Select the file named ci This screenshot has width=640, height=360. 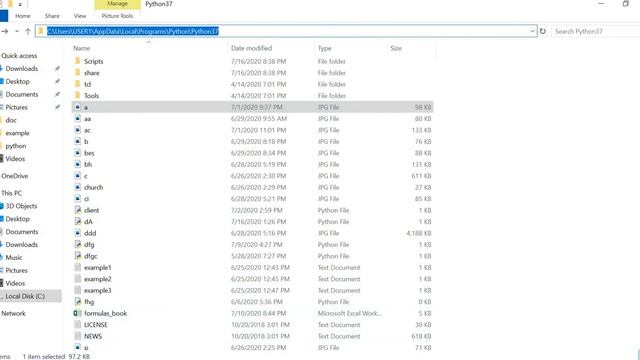pyautogui.click(x=87, y=199)
